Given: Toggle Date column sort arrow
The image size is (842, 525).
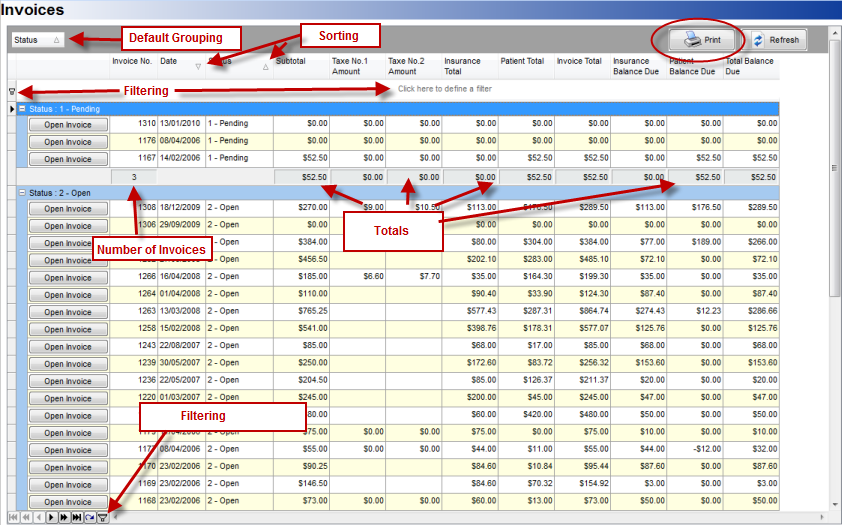Looking at the screenshot, I should (x=198, y=67).
